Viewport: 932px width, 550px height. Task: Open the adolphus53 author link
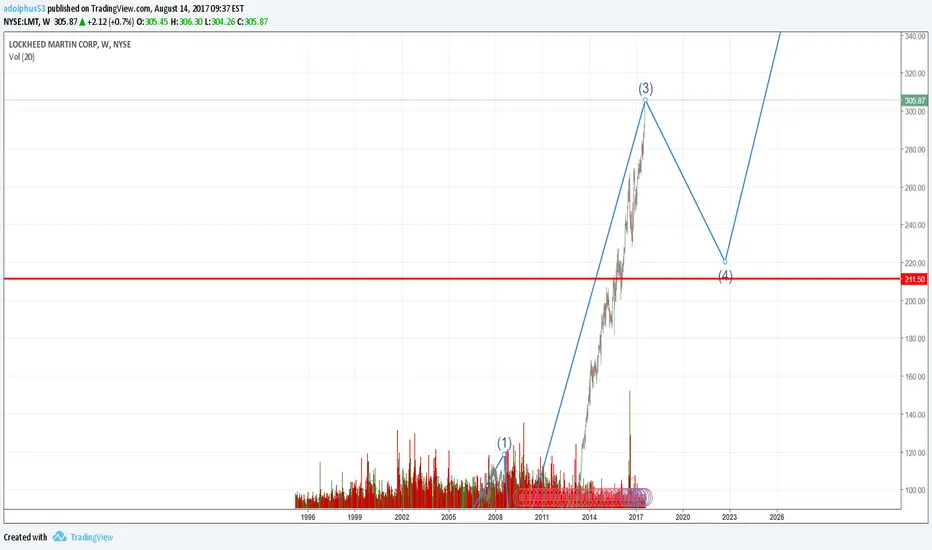pyautogui.click(x=24, y=9)
